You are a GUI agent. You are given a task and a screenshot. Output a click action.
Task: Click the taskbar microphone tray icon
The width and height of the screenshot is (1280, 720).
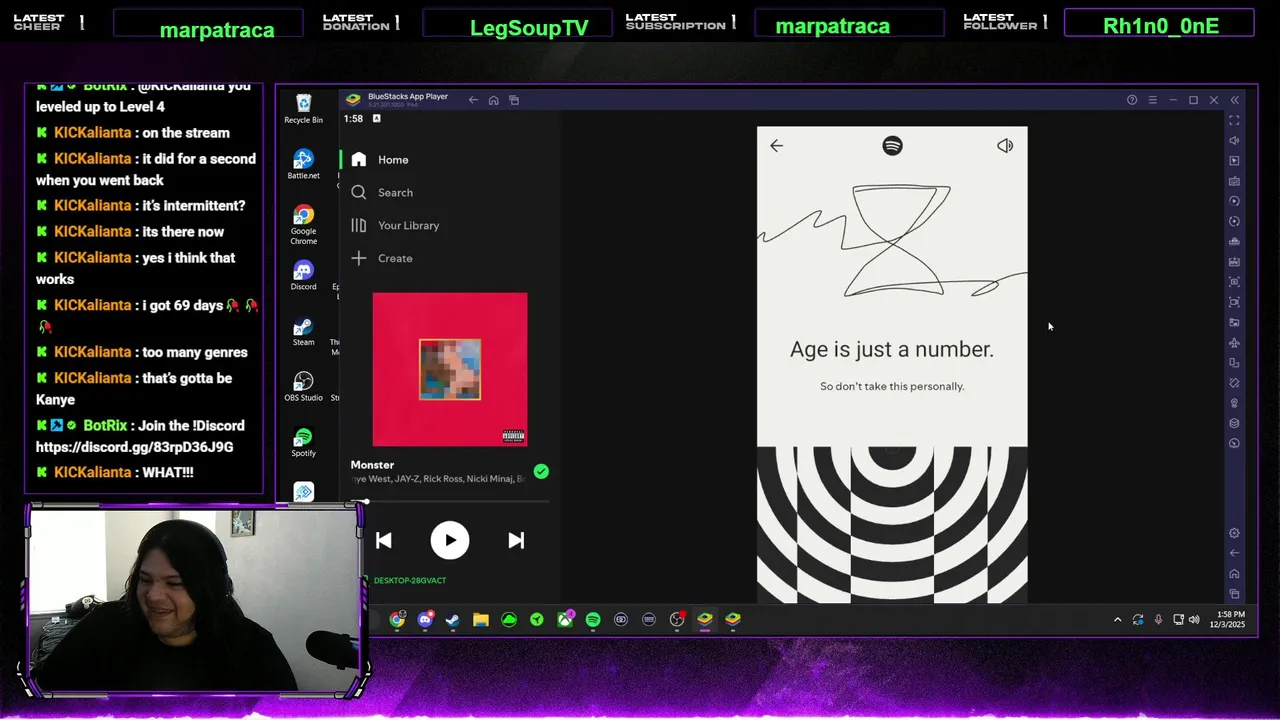point(1158,620)
